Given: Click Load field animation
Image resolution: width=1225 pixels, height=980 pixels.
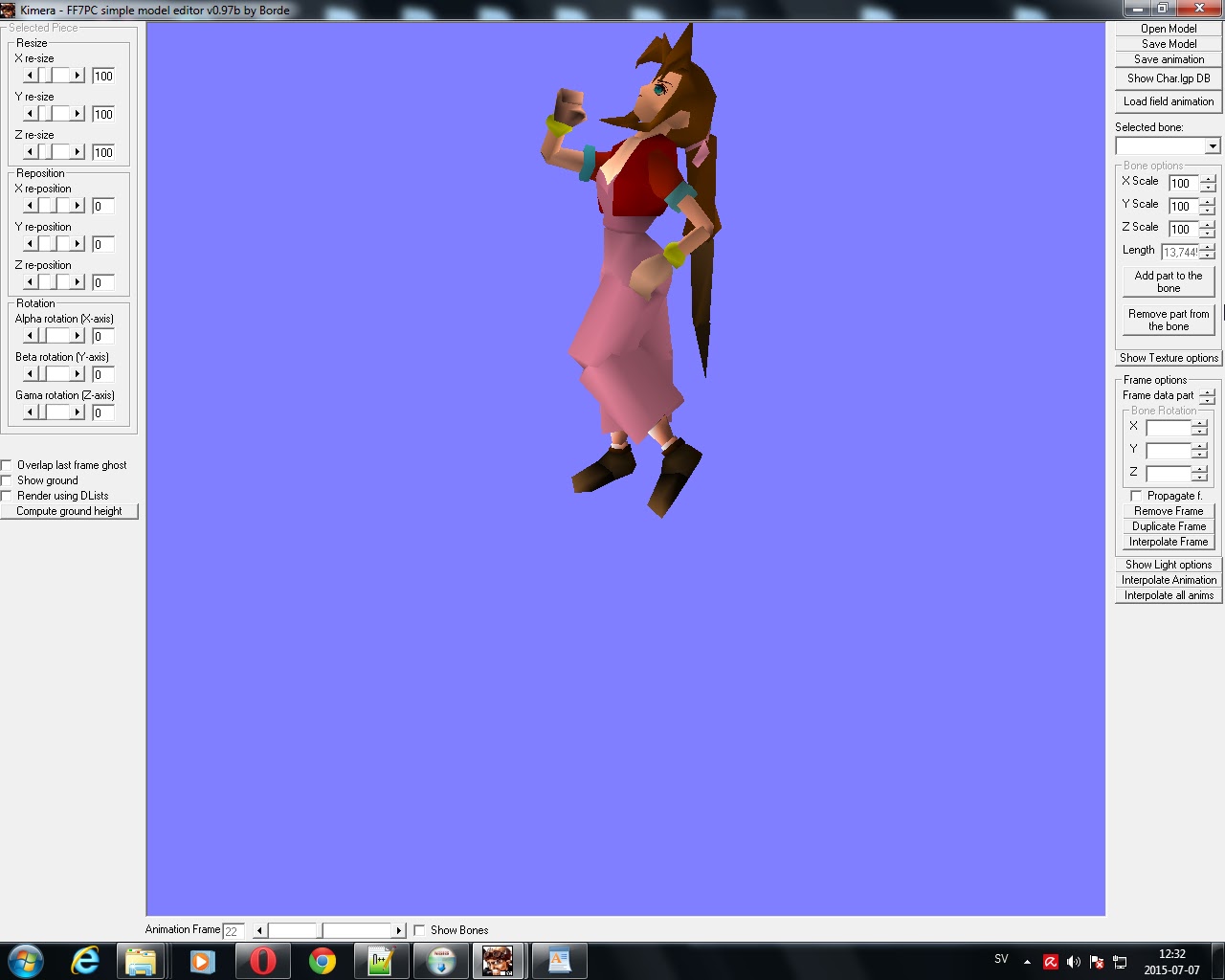Looking at the screenshot, I should click(1169, 101).
